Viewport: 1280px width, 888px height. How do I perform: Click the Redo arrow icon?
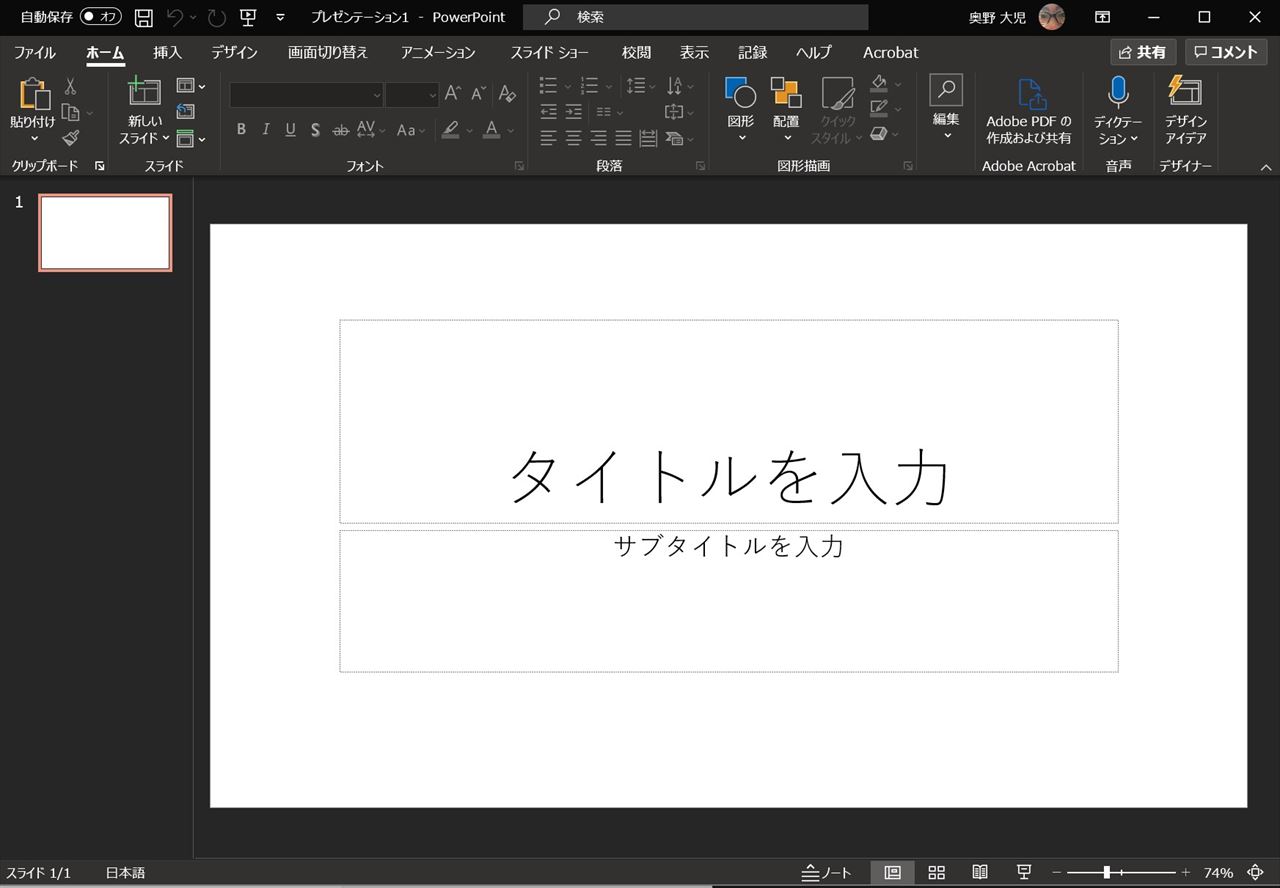point(216,17)
